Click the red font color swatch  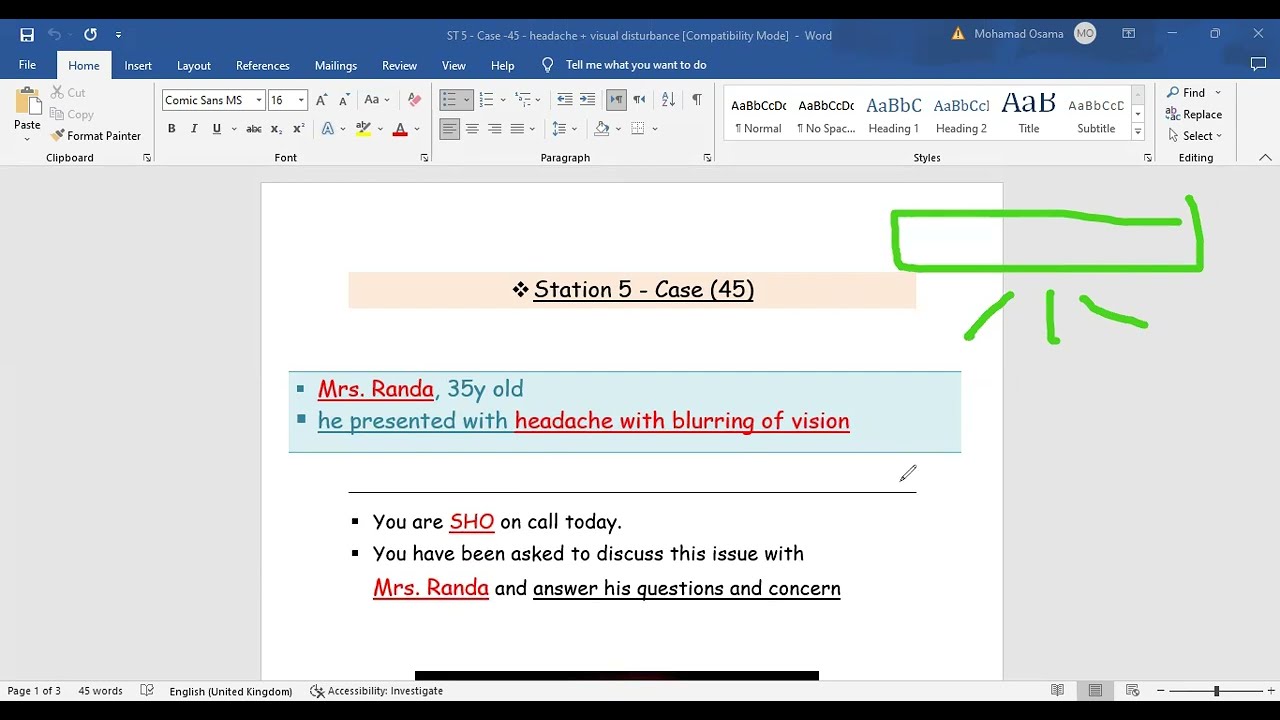click(400, 129)
